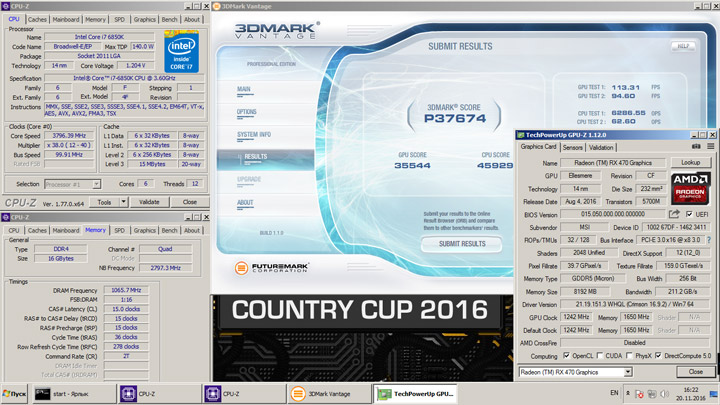Open About tab in top CPU-Z window
This screenshot has width=720, height=405.
192,19
